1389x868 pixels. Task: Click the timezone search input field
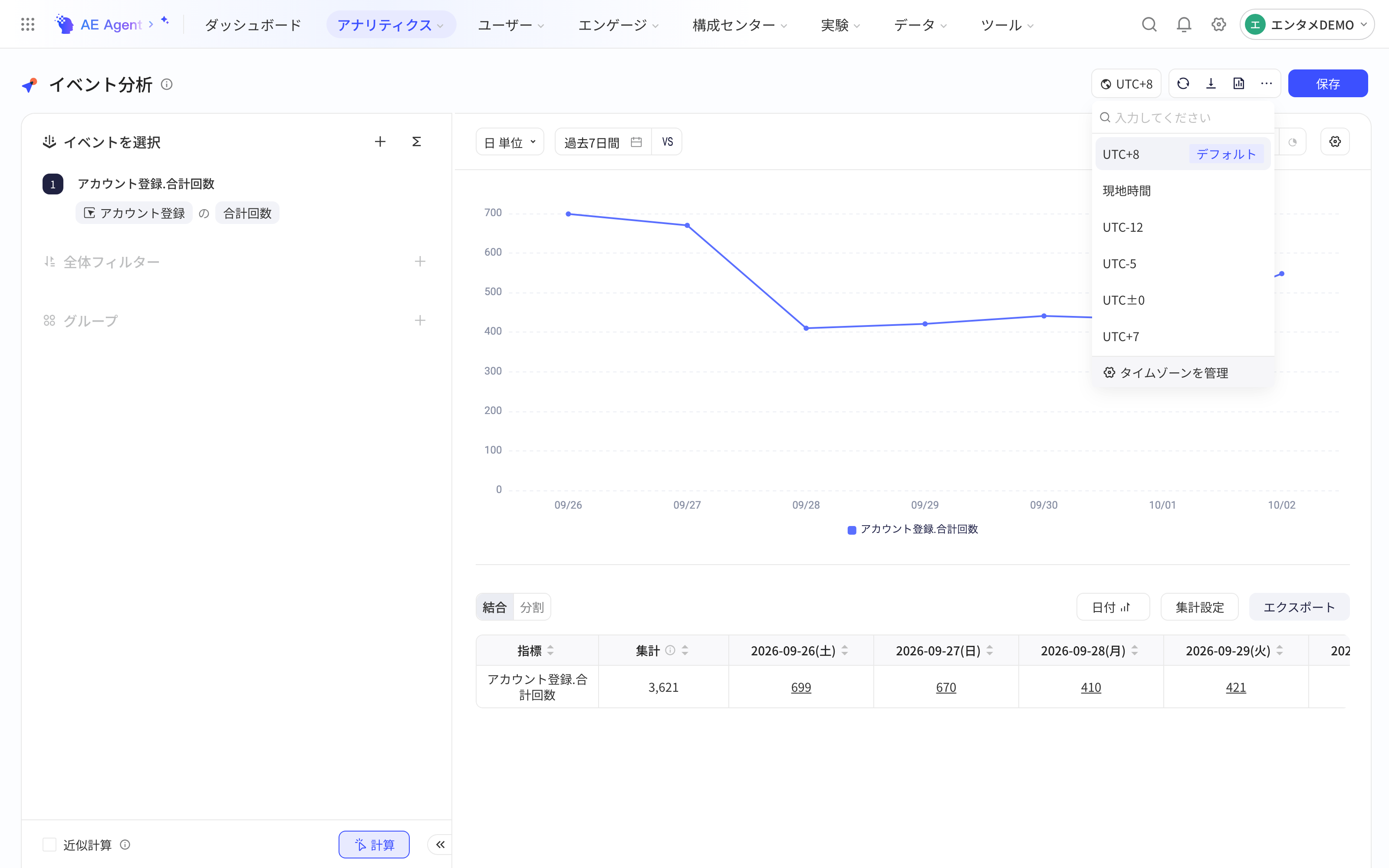pos(1182,118)
